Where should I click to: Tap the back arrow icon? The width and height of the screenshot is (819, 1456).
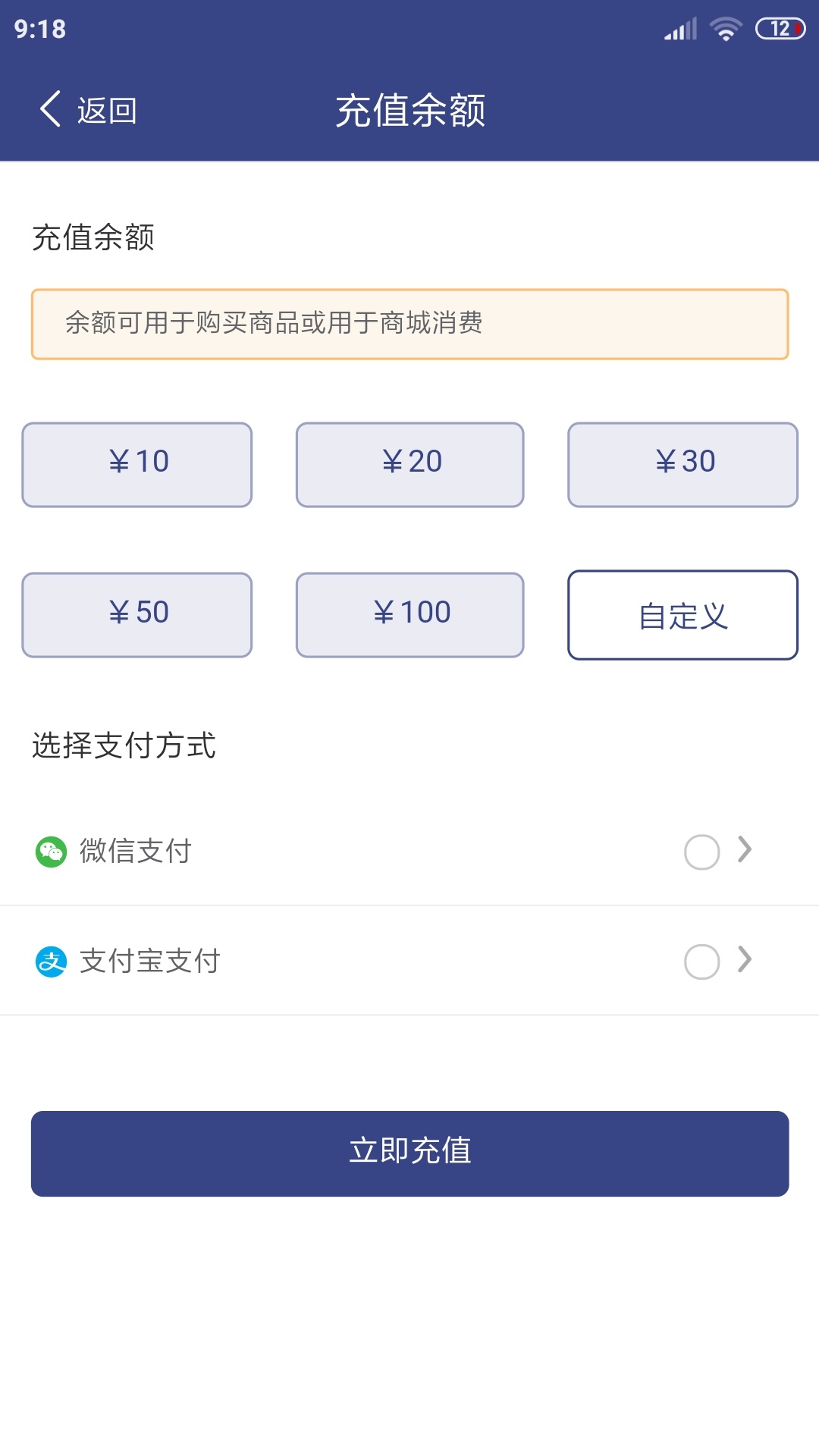[x=50, y=109]
